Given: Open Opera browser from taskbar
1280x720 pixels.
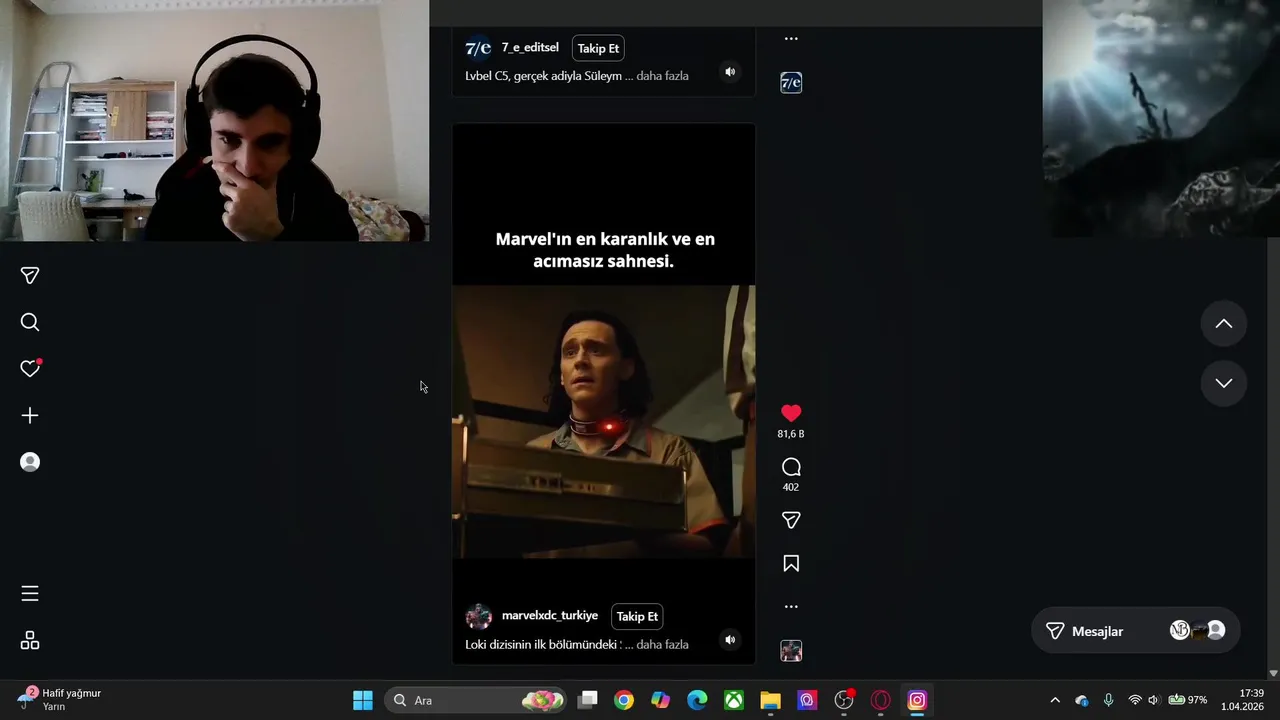Looking at the screenshot, I should click(881, 700).
